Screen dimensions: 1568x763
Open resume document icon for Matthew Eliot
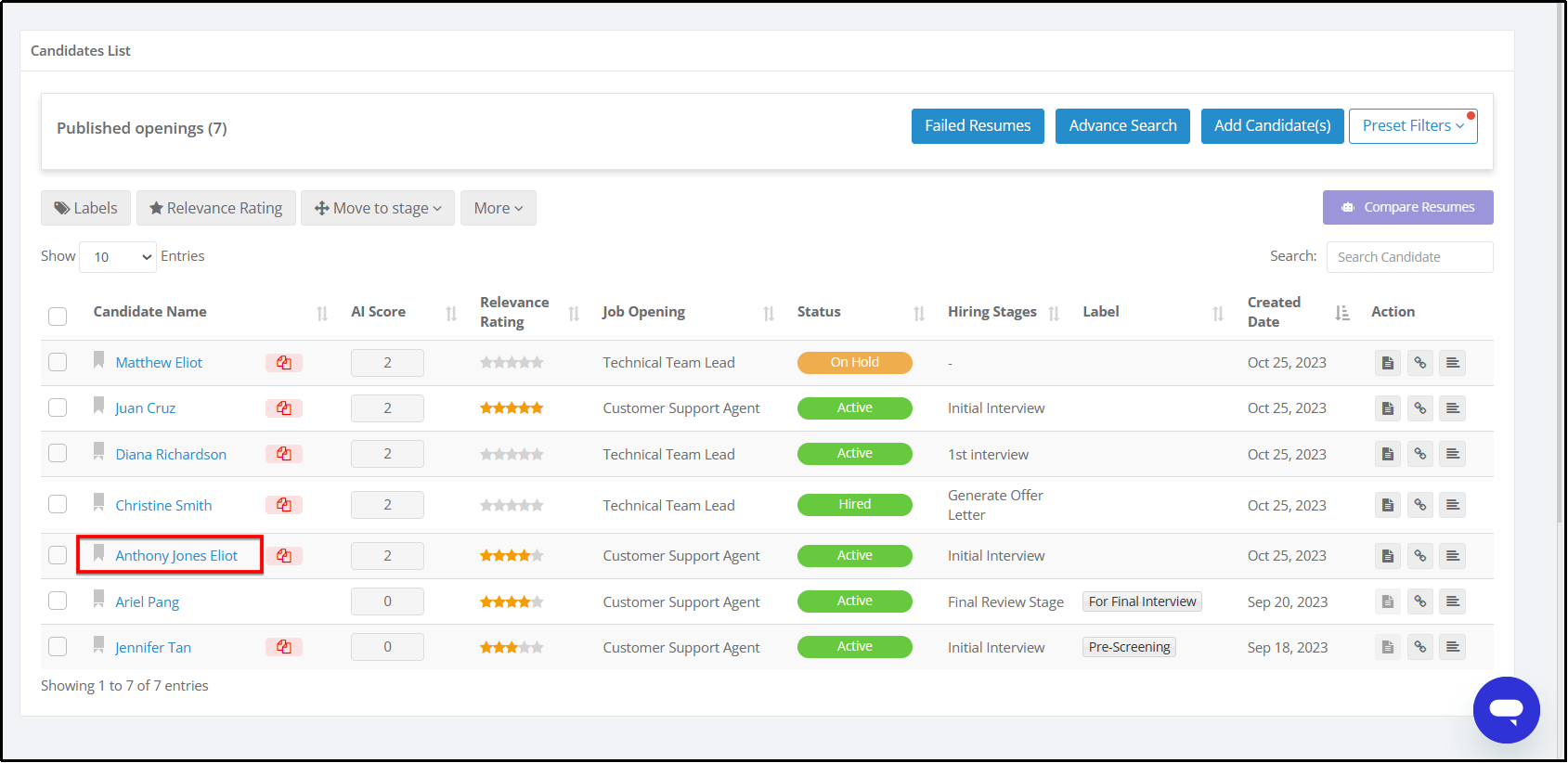coord(1388,363)
